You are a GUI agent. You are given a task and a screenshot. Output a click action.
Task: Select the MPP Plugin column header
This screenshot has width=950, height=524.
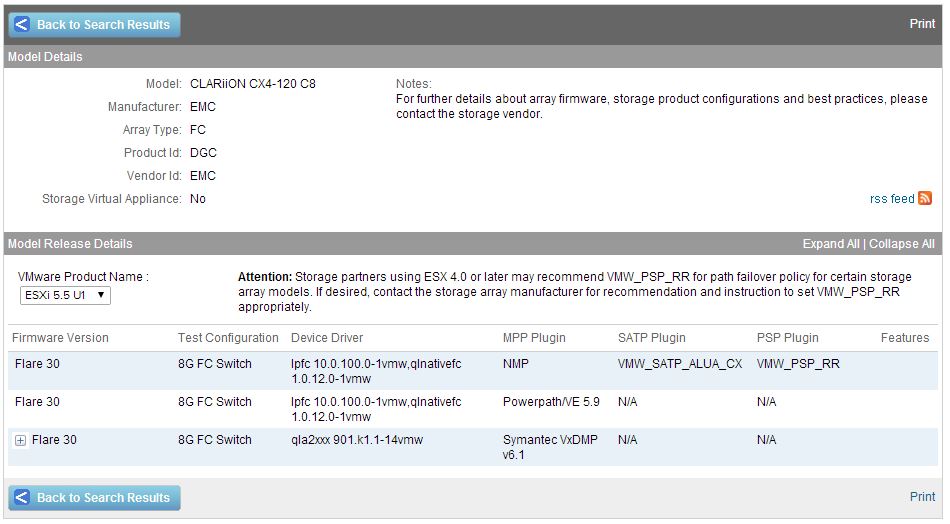tap(534, 337)
